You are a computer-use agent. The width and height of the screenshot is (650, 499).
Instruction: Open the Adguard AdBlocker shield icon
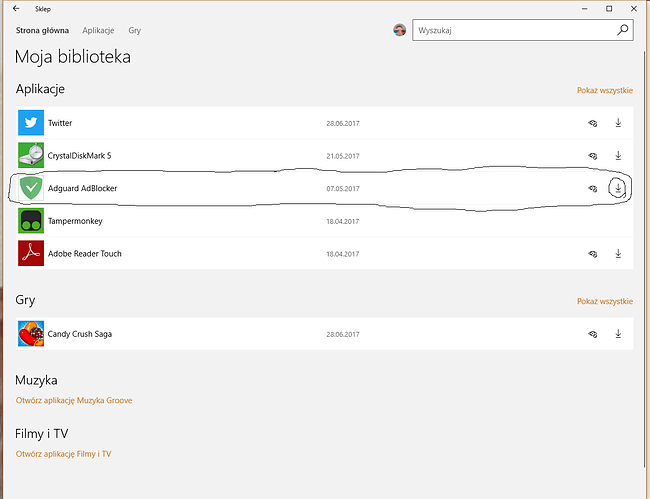31,188
